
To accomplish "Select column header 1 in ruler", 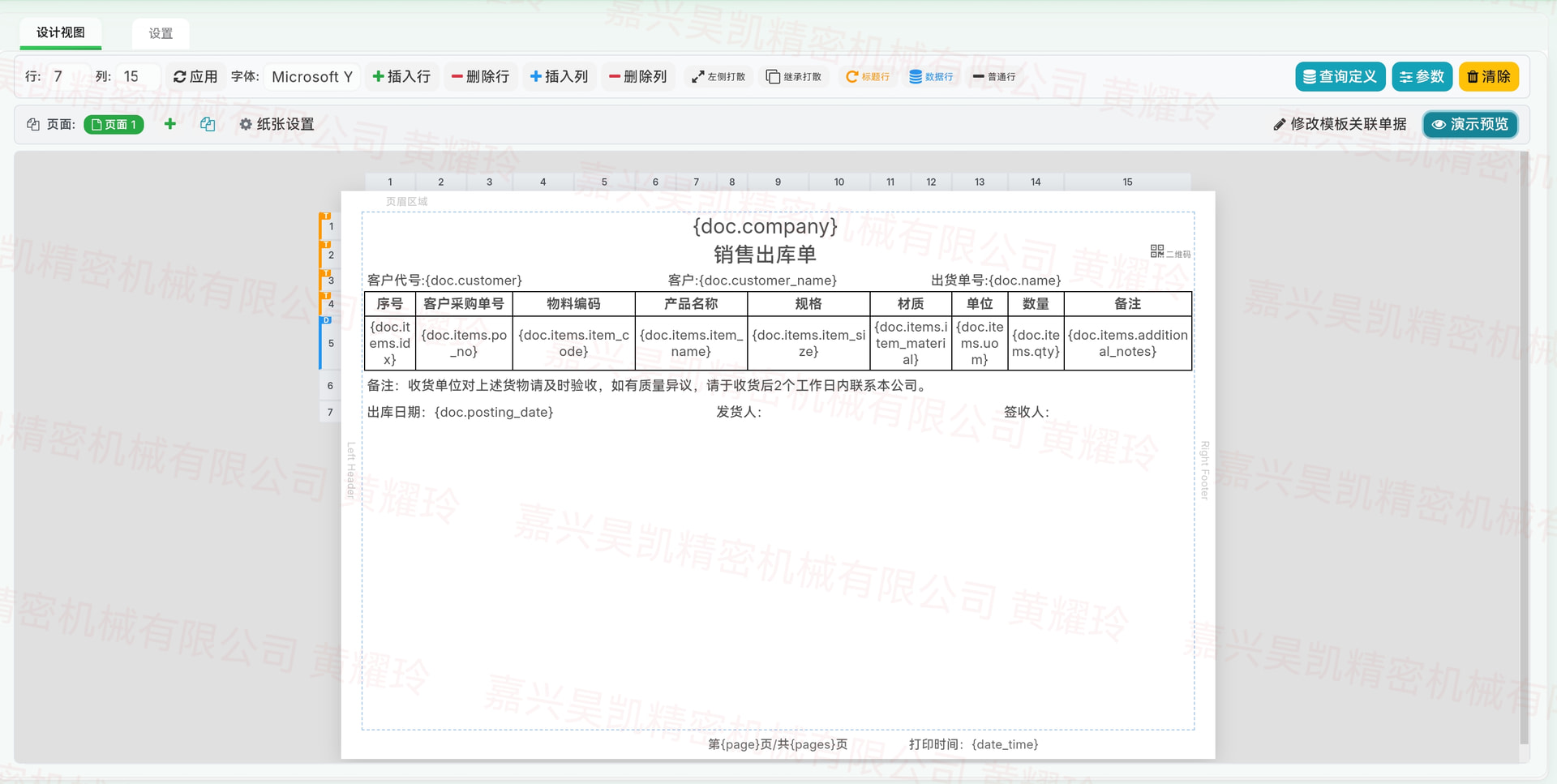I will [390, 182].
